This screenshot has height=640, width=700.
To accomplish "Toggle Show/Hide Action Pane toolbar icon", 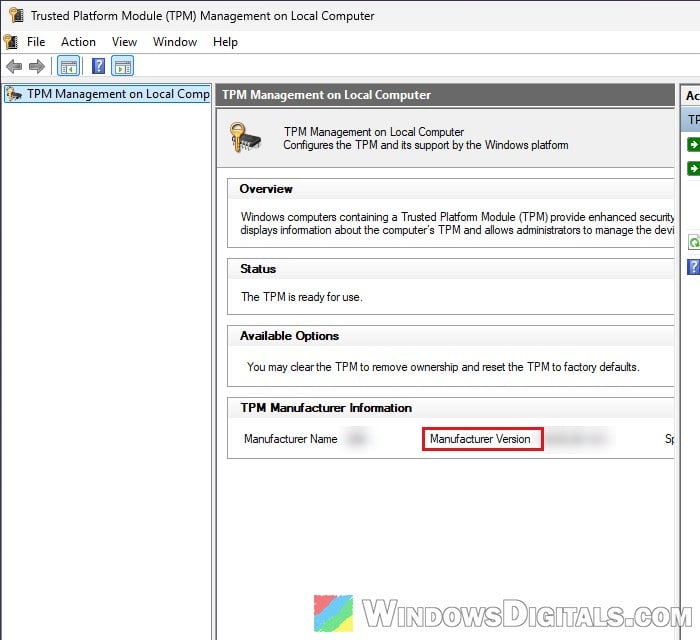I will (122, 67).
